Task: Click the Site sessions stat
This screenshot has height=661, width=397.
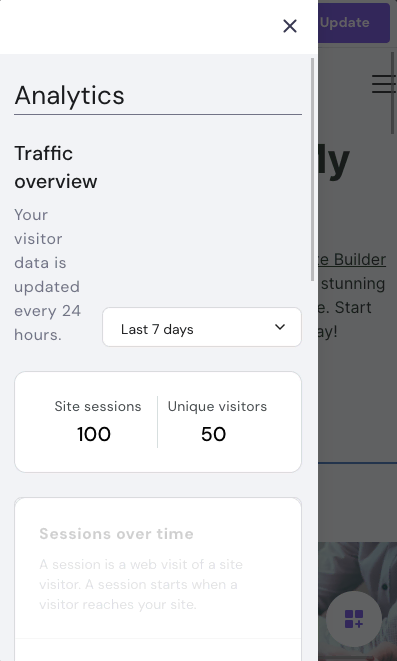Action: click(x=94, y=422)
